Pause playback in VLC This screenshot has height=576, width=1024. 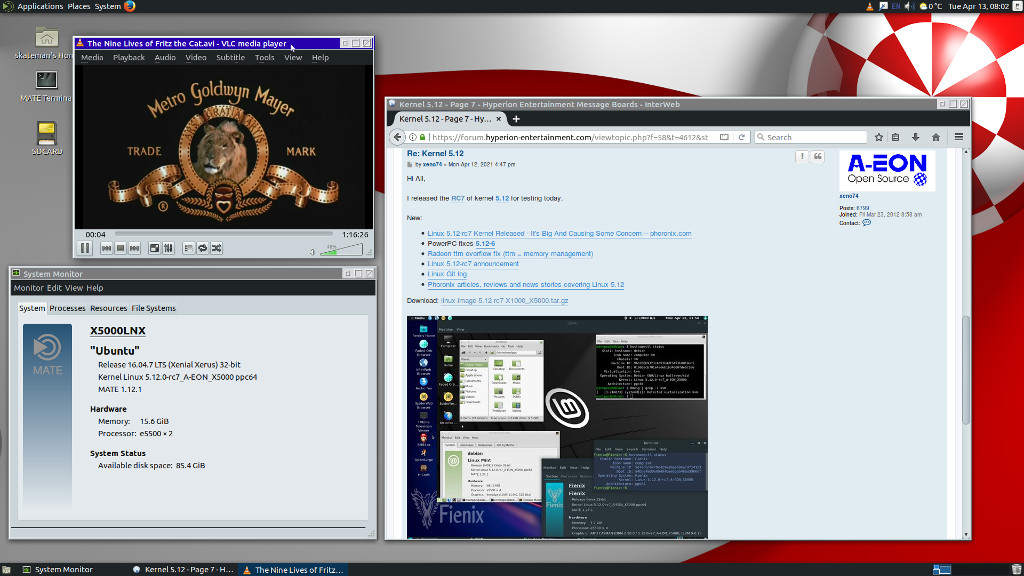(85, 248)
